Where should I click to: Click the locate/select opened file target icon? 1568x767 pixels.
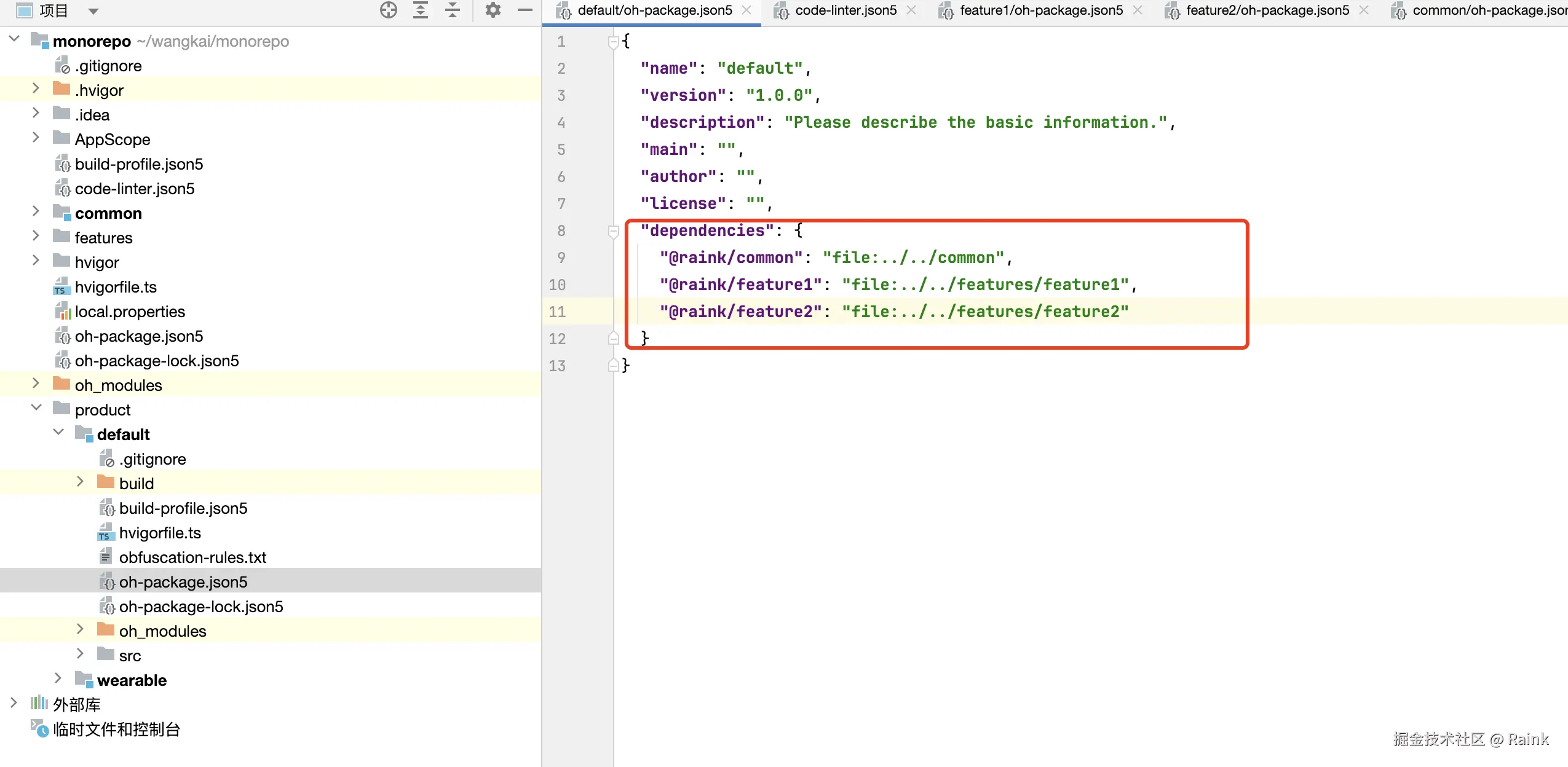pos(388,10)
